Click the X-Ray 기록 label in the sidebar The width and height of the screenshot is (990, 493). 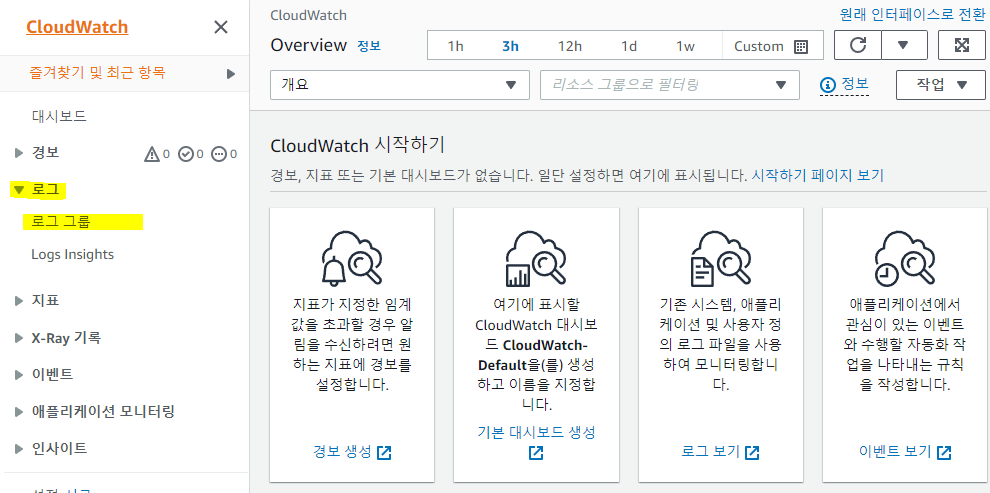pos(66,338)
